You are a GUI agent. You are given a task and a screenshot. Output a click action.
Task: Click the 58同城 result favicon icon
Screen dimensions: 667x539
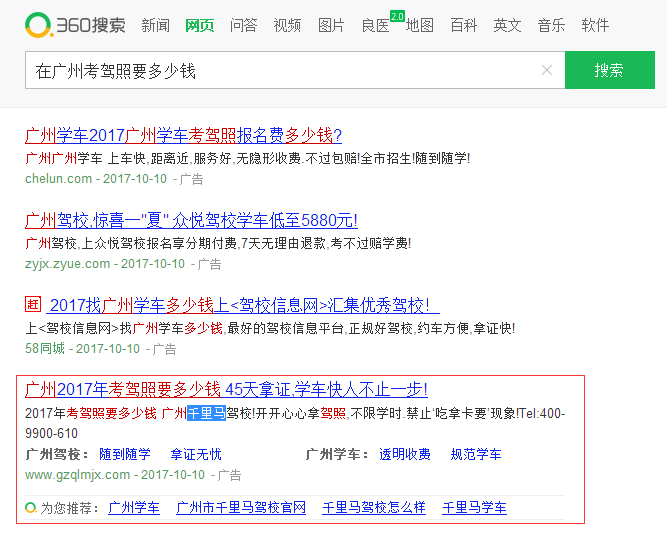33,304
